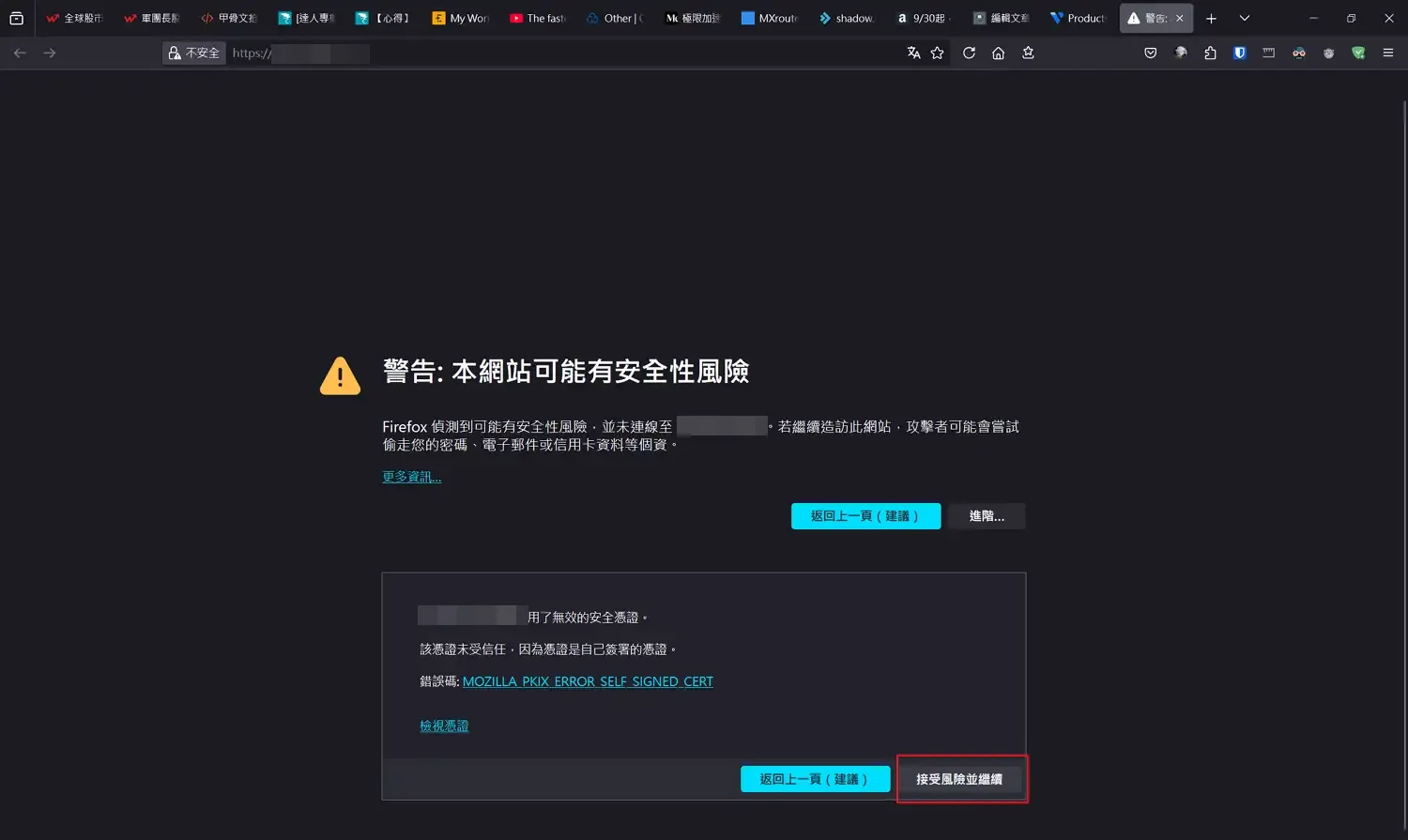Image resolution: width=1408 pixels, height=840 pixels.
Task: Open the Pocket save icon
Action: [1150, 53]
